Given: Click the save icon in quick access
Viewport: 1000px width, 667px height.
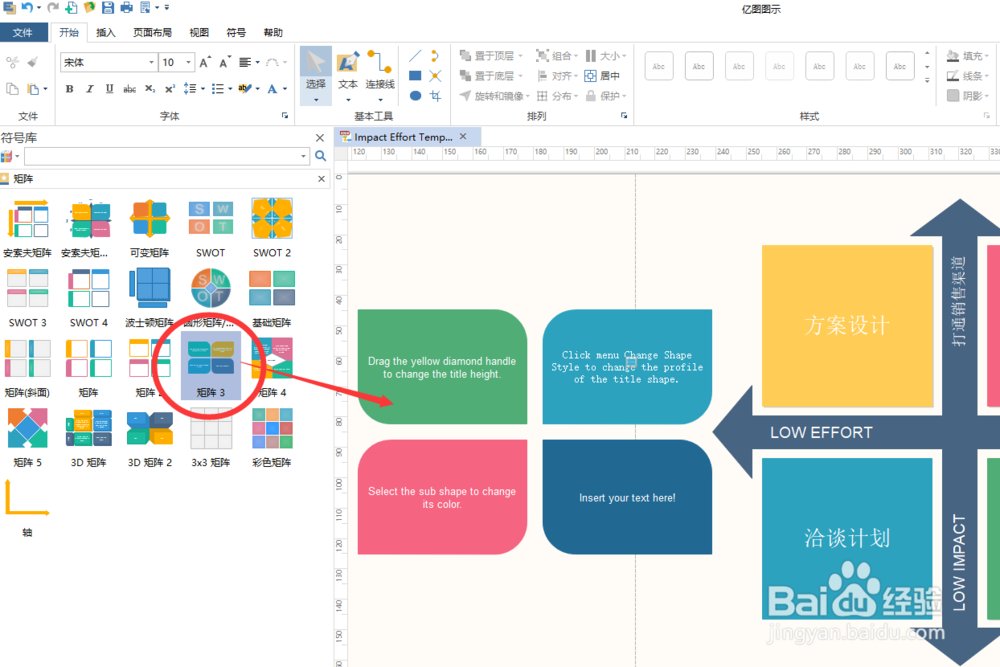Looking at the screenshot, I should click(108, 8).
